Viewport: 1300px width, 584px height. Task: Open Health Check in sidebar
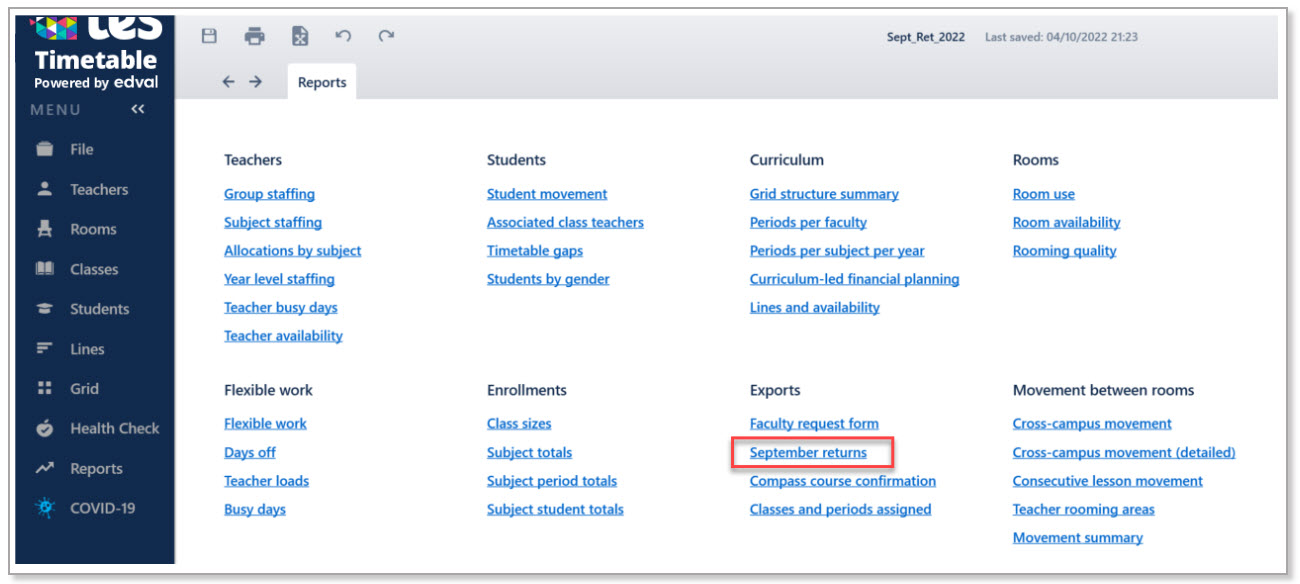pos(114,428)
